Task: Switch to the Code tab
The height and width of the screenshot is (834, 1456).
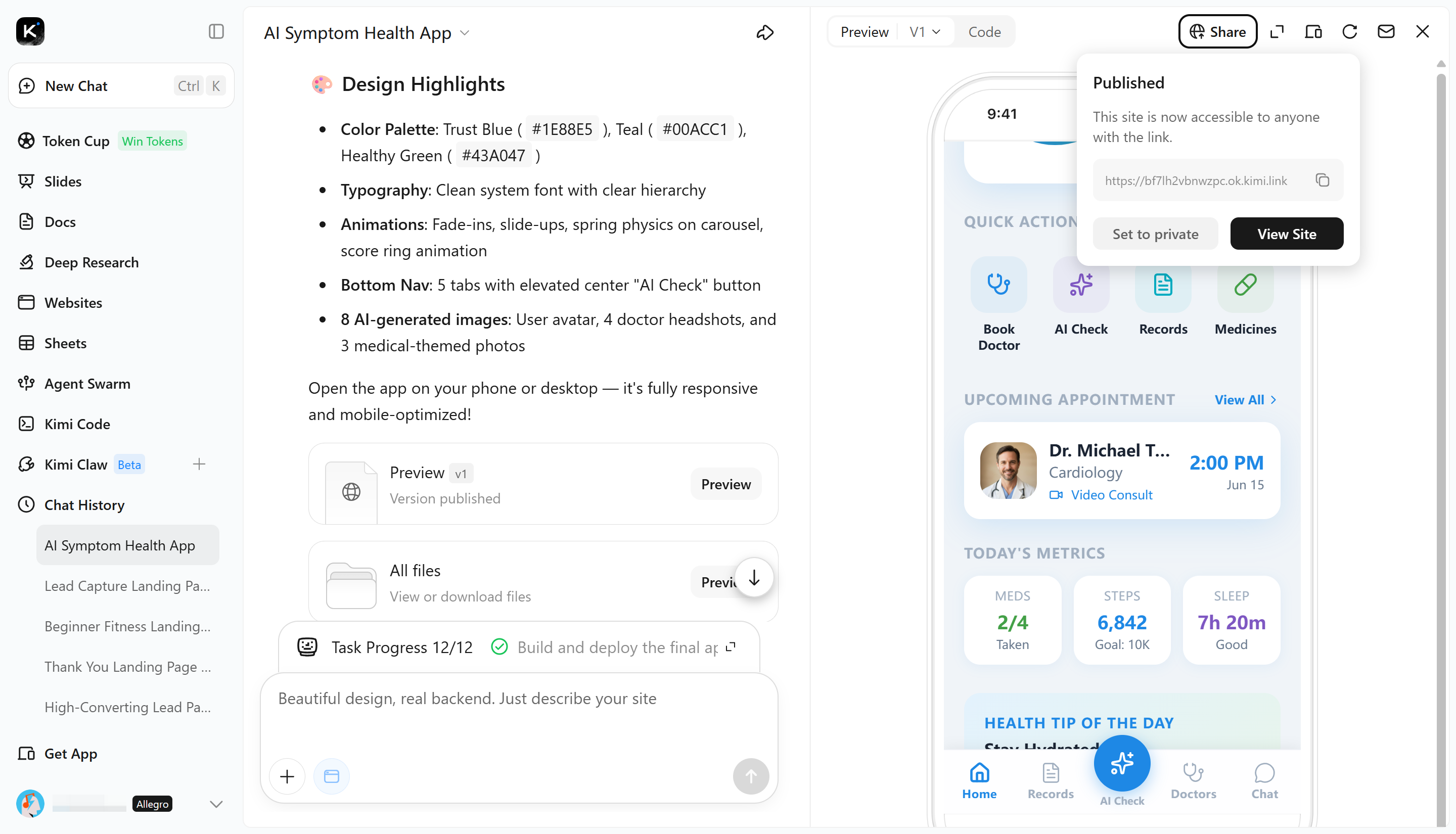Action: click(985, 32)
